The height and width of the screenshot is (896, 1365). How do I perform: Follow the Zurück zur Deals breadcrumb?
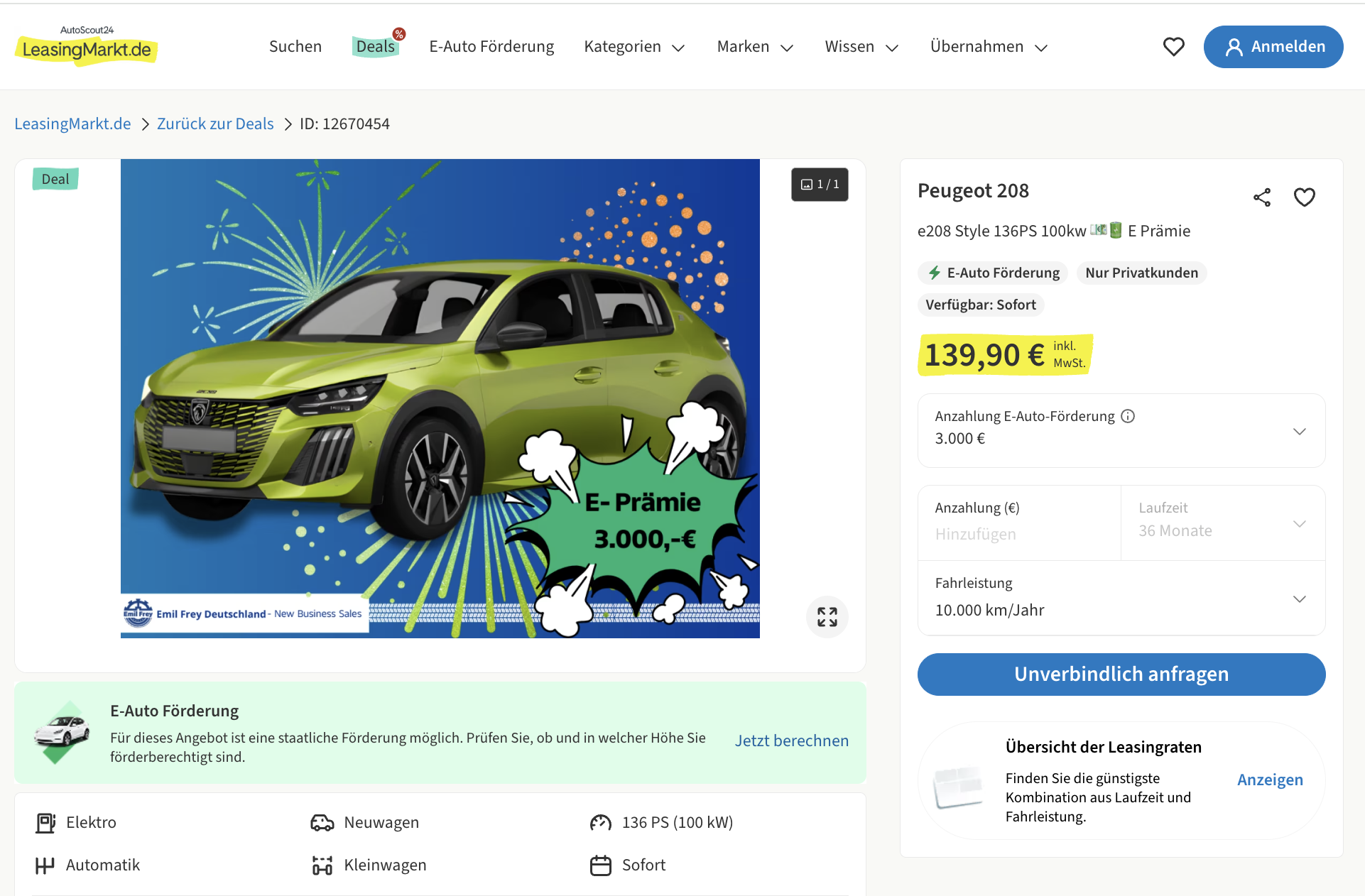click(215, 124)
